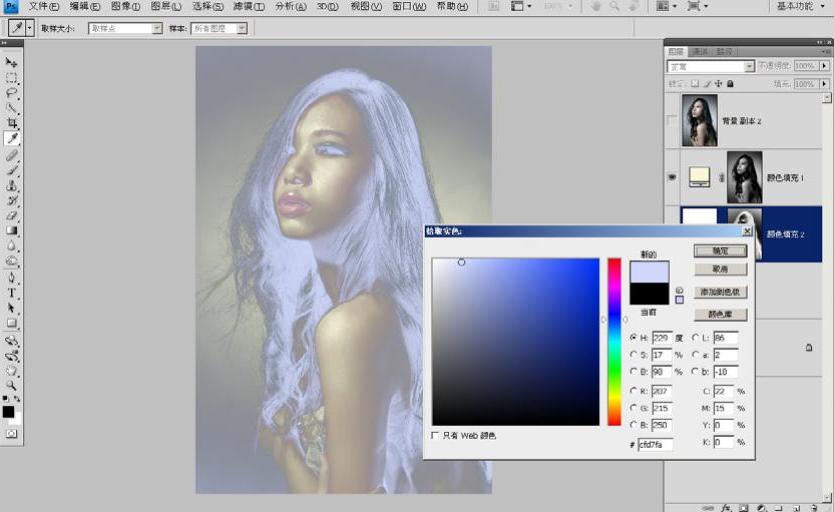Select the Eyedropper tool in toolbox
Screen dimensions: 834x512
click(11, 139)
